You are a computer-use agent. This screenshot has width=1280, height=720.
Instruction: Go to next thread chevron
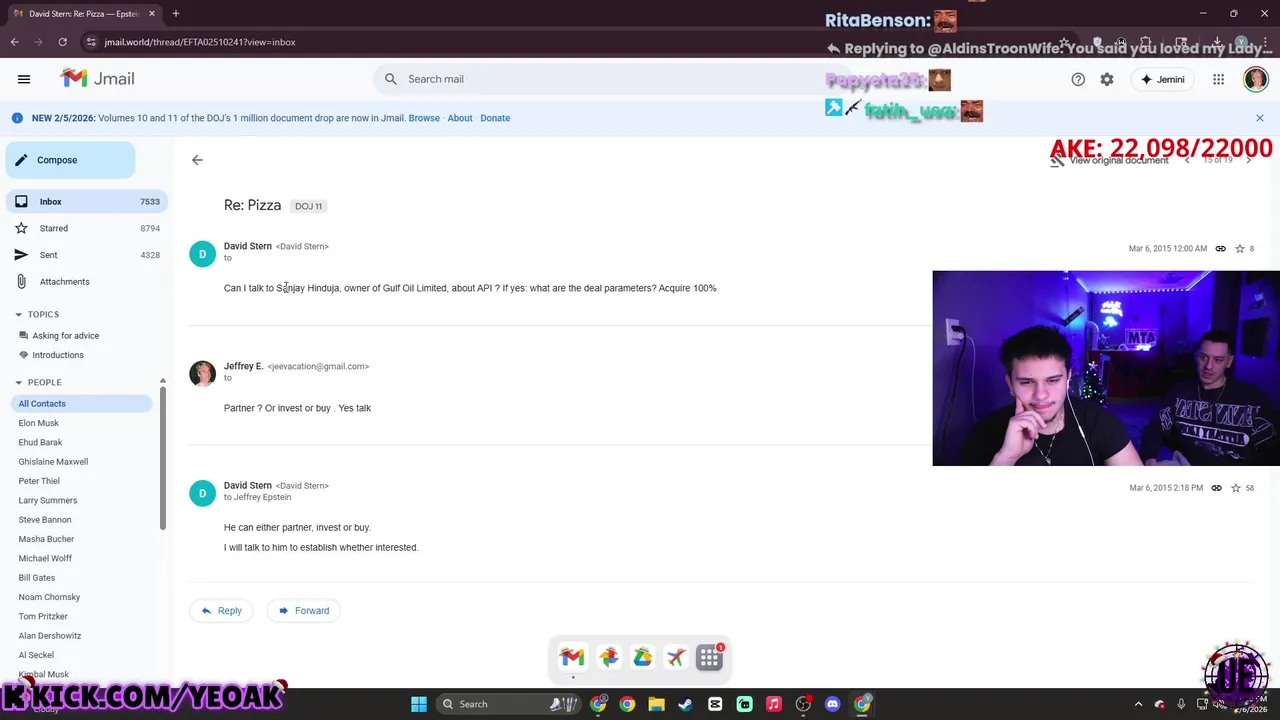pos(1248,160)
